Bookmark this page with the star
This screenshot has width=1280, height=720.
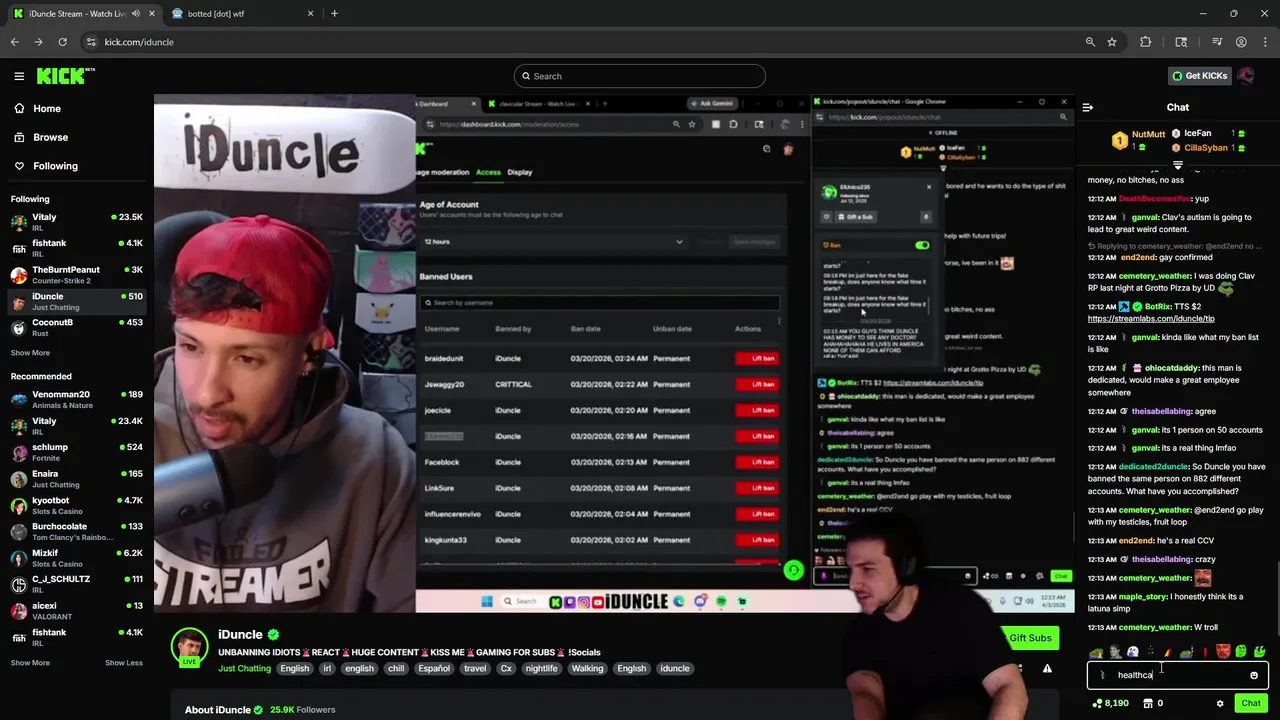click(1112, 42)
